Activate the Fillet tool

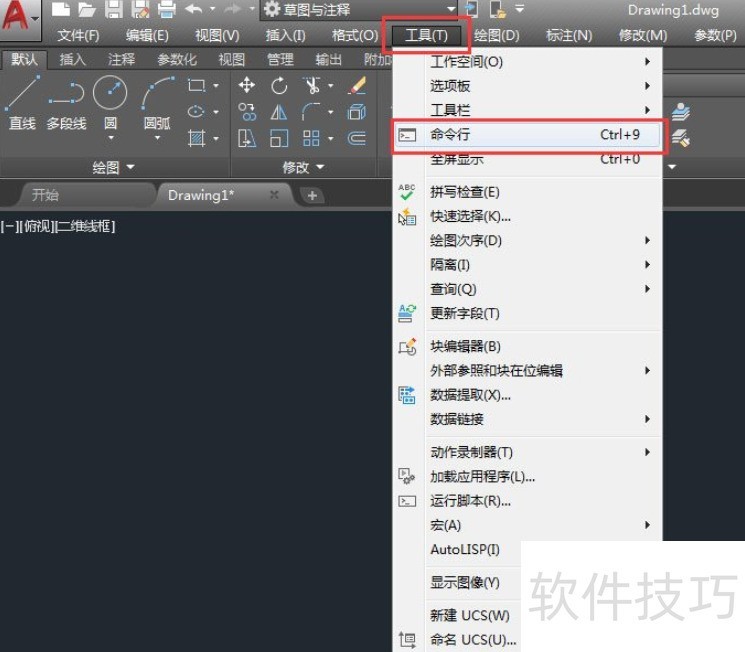click(x=311, y=112)
